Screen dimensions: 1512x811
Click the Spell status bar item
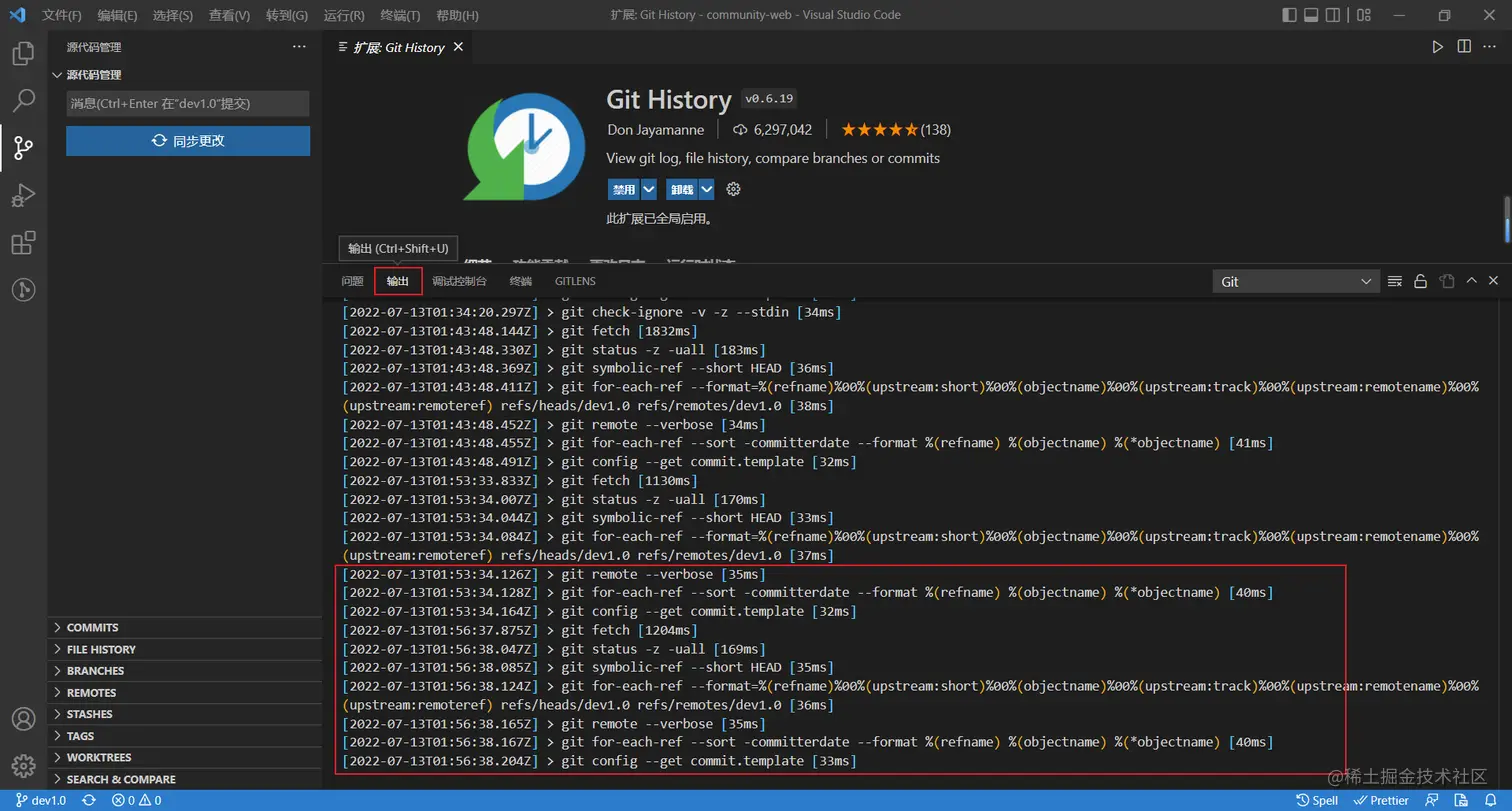[x=1317, y=801]
